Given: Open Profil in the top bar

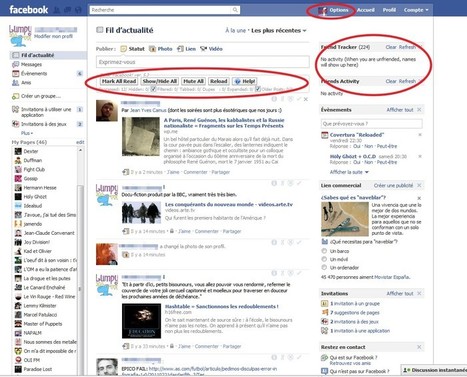Looking at the screenshot, I should [389, 10].
